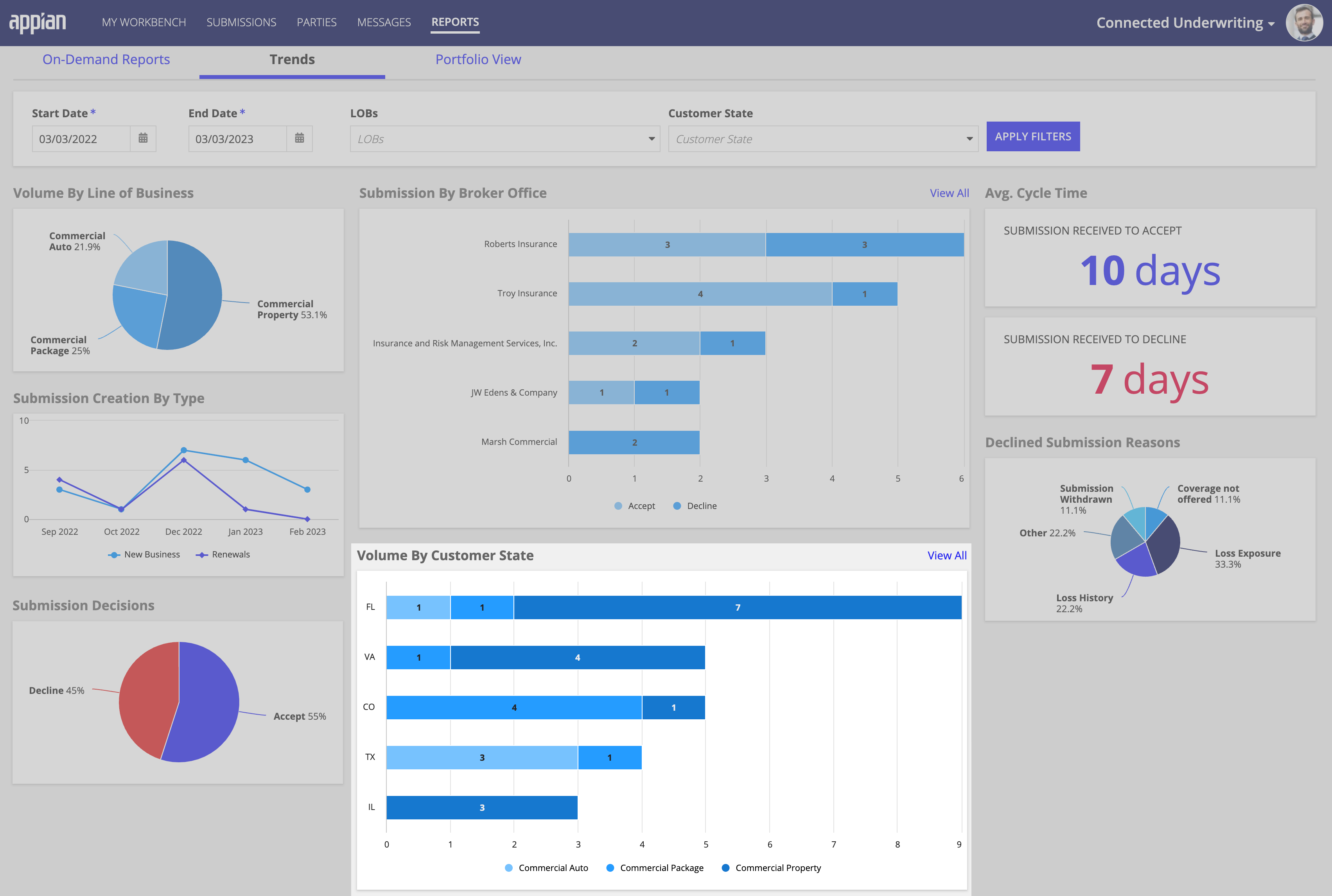Screen dimensions: 1332x896
Task: Open the Start Date calendar picker
Action: coord(143,138)
